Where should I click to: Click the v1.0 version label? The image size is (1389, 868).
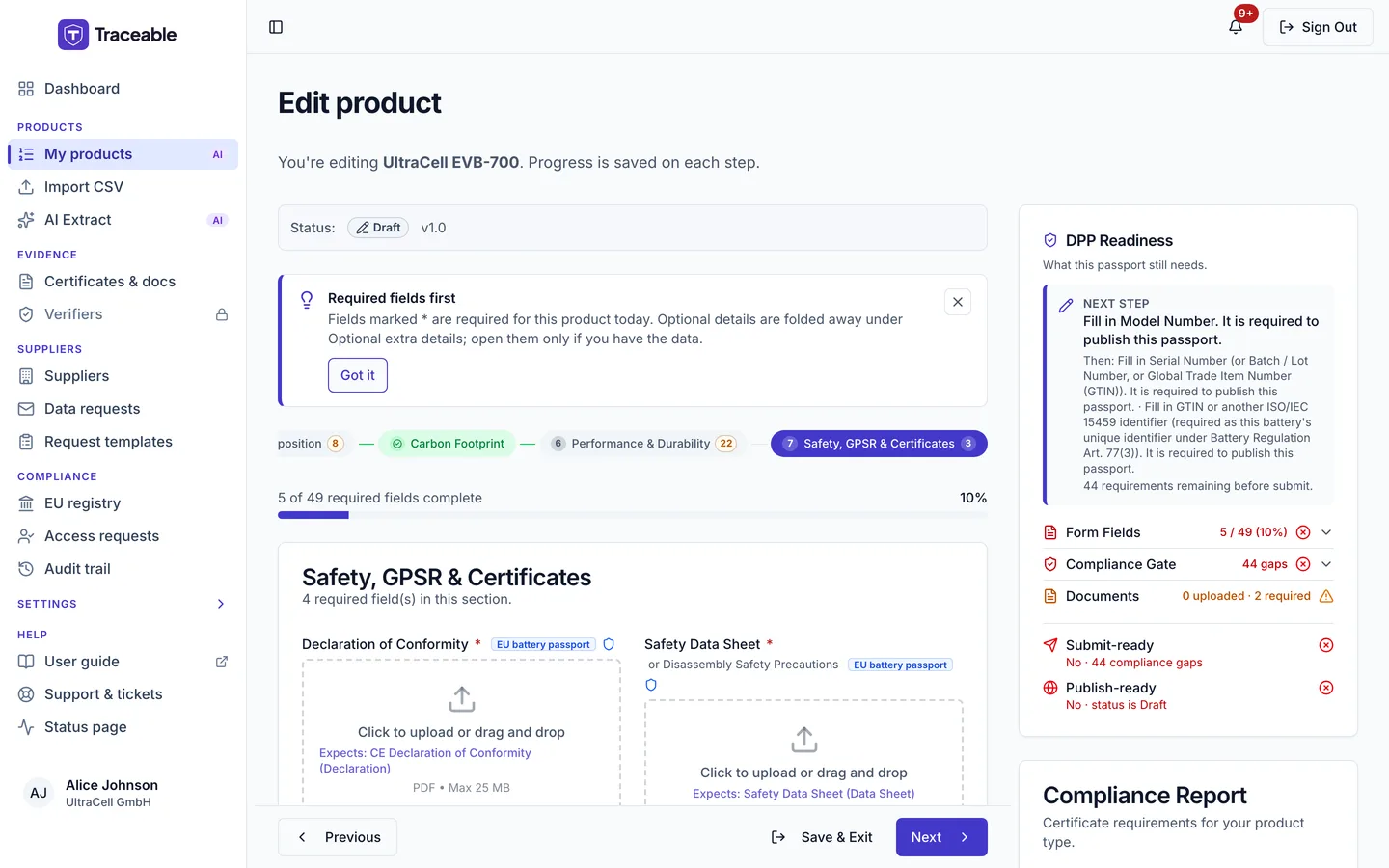point(433,228)
